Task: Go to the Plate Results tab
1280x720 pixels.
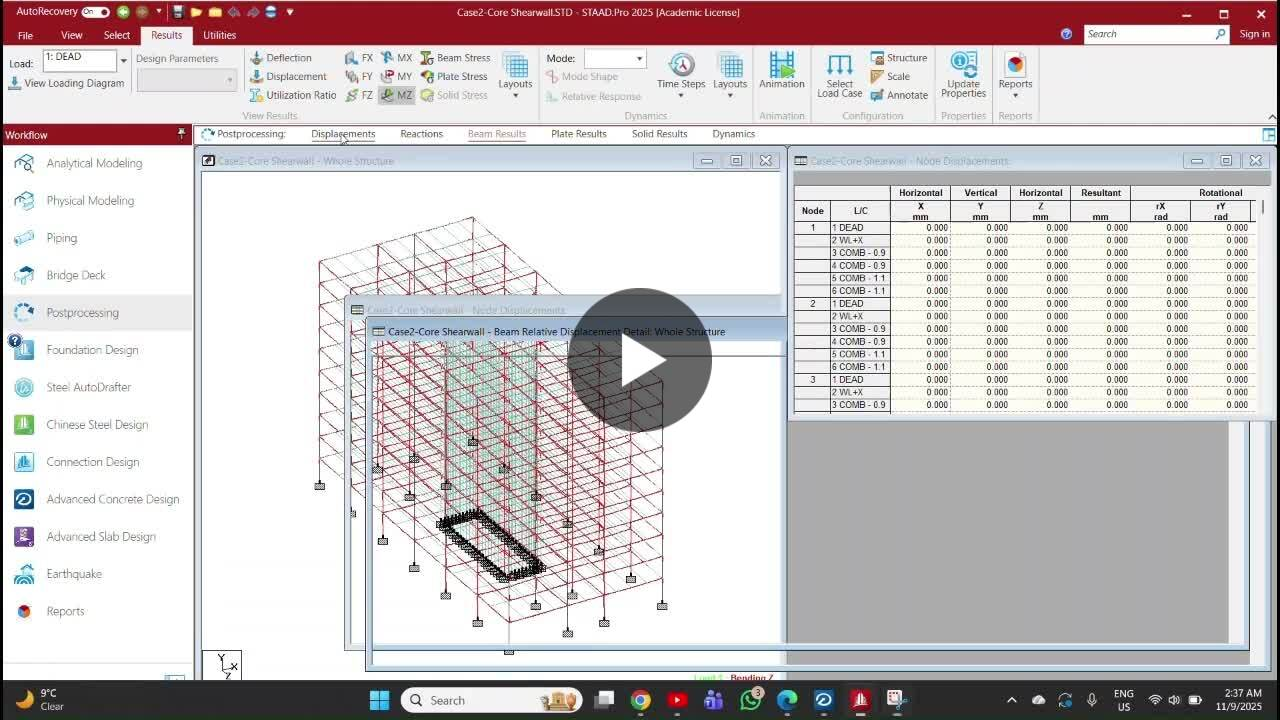Action: (579, 134)
